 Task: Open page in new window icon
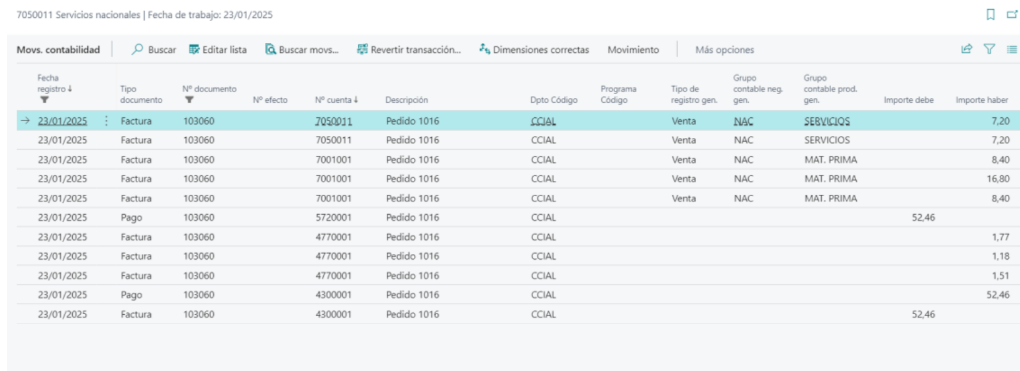[1012, 14]
